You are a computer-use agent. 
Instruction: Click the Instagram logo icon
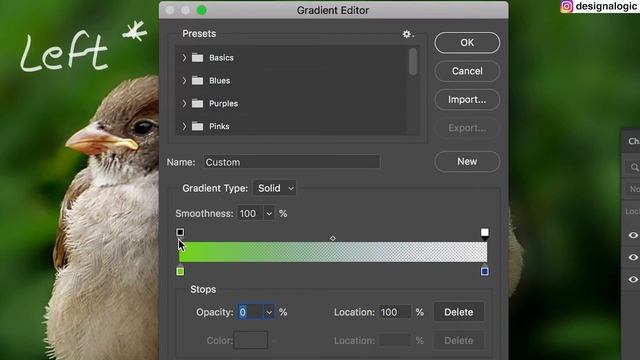tap(566, 7)
